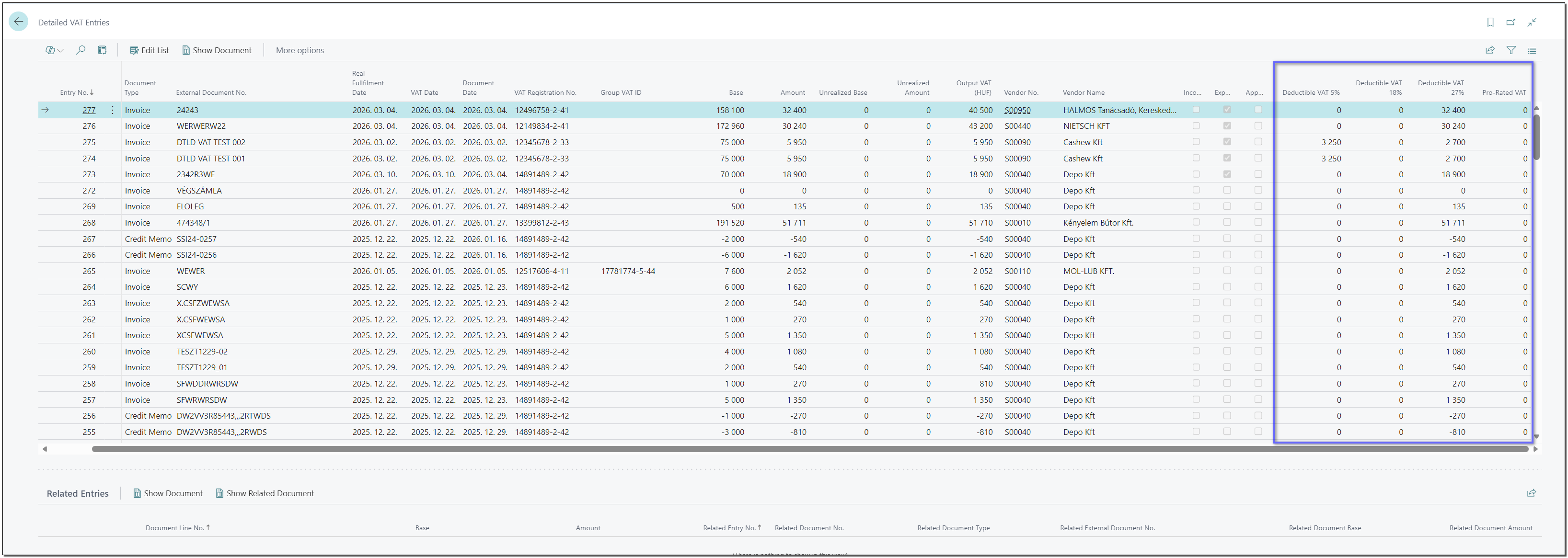This screenshot has height=558, width=1568.
Task: Click Show Related Document button
Action: point(265,493)
